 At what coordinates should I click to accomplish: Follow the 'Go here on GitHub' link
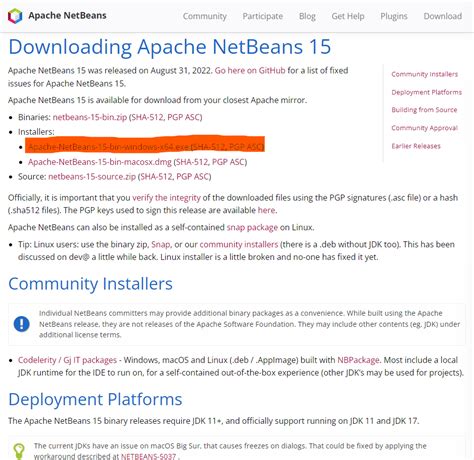[x=250, y=70]
